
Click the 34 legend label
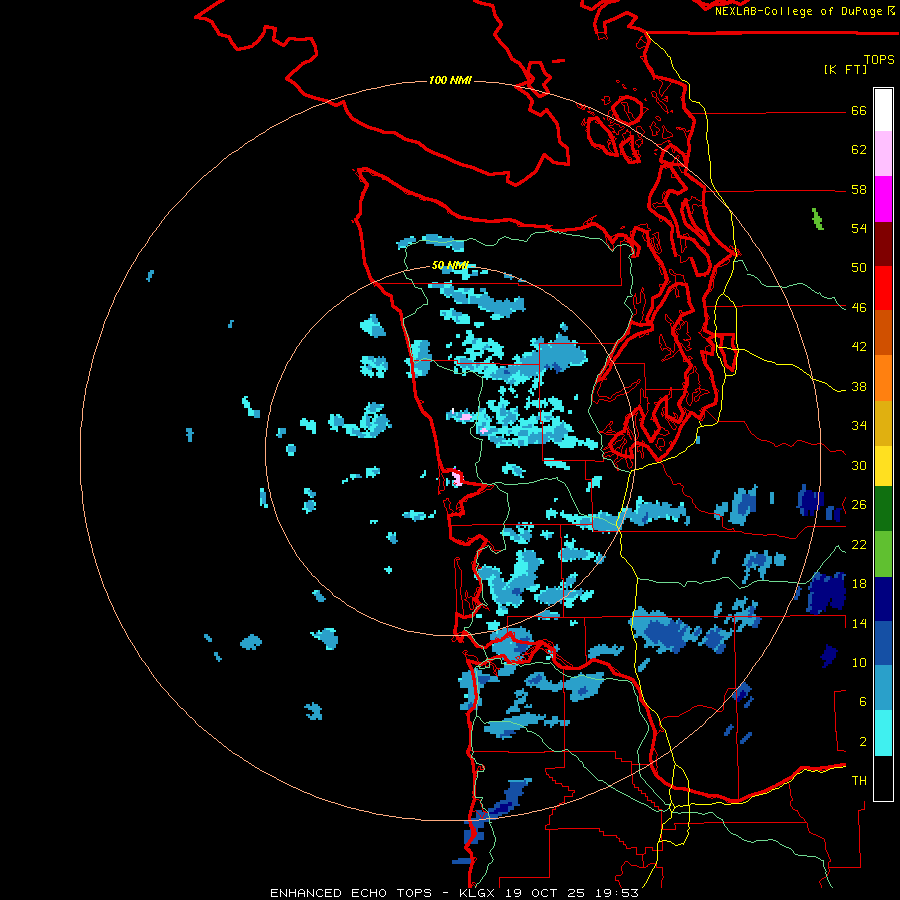[859, 426]
